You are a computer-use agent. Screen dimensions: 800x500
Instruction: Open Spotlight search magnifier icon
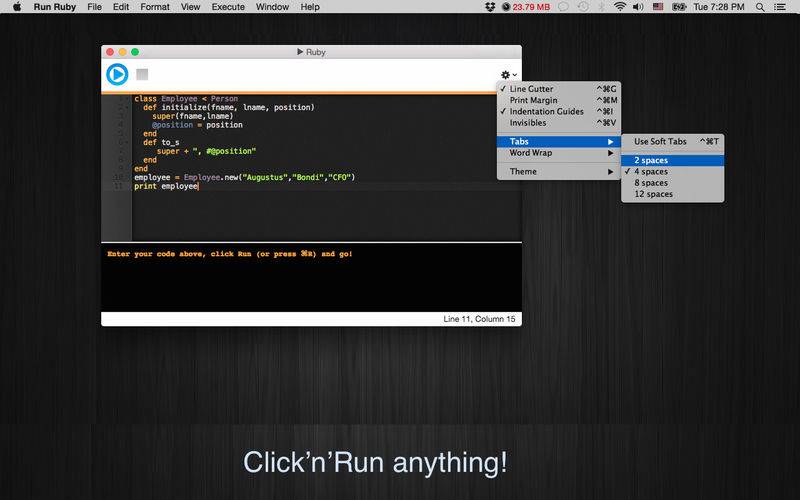point(760,7)
